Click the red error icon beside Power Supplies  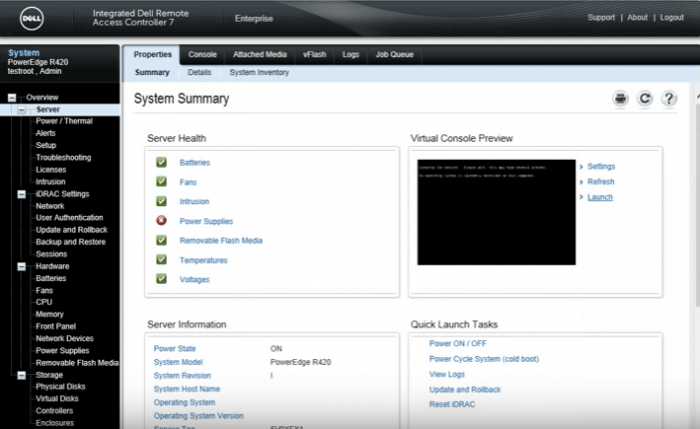pos(161,221)
